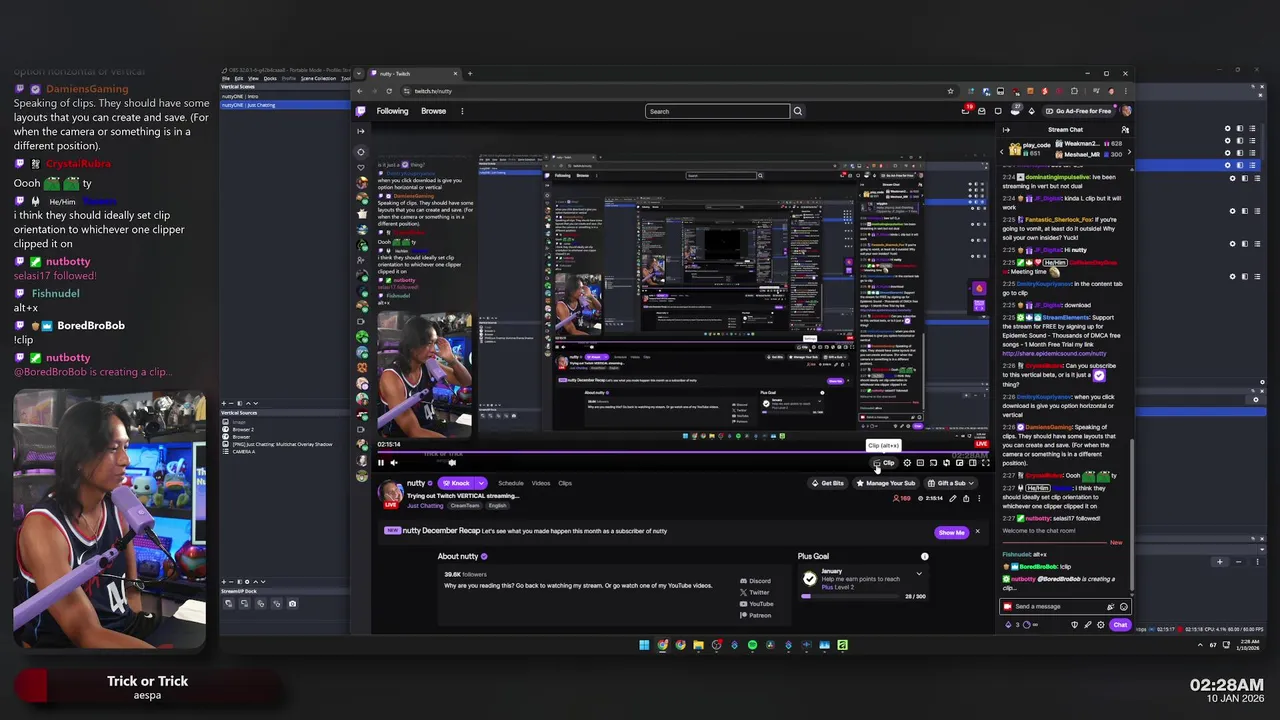Reload the Chrome page
Image resolution: width=1280 pixels, height=720 pixels.
389,91
